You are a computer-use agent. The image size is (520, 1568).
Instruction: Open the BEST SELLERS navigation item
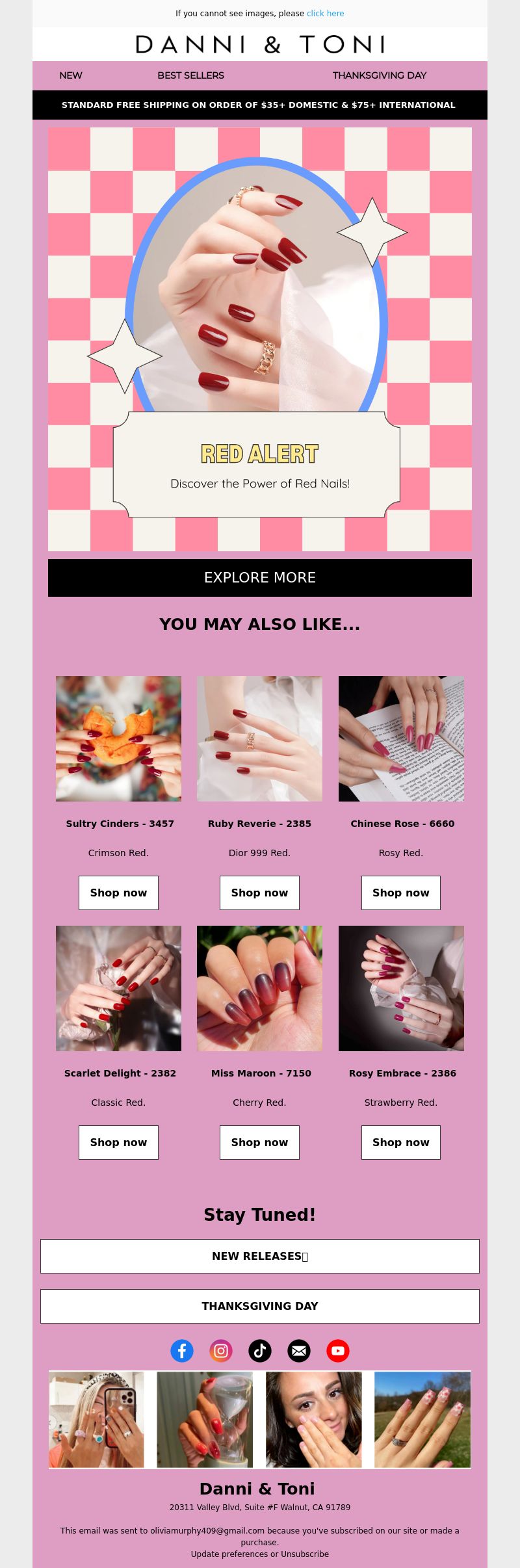(x=190, y=75)
